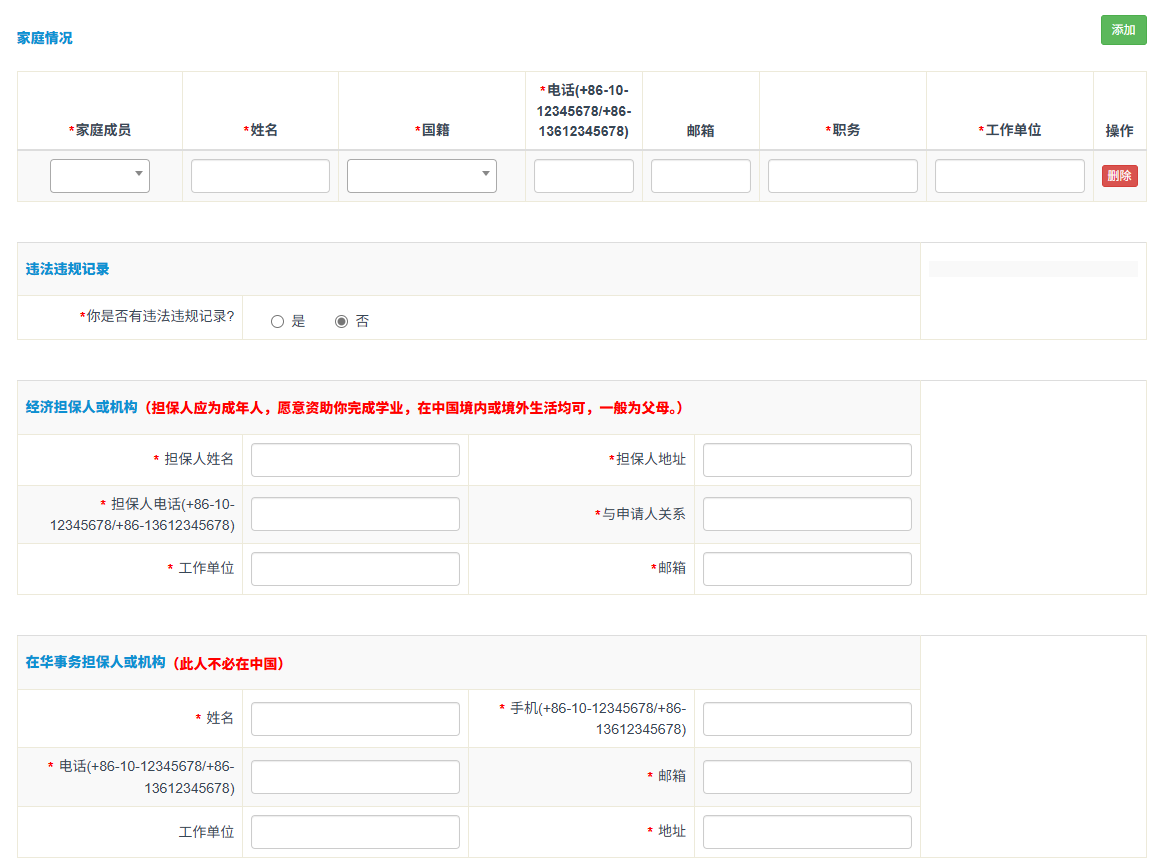Click the 担保人电话 input field

click(355, 514)
